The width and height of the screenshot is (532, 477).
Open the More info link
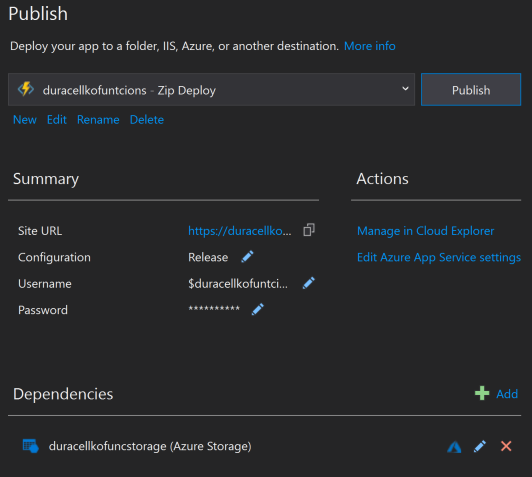[x=369, y=46]
